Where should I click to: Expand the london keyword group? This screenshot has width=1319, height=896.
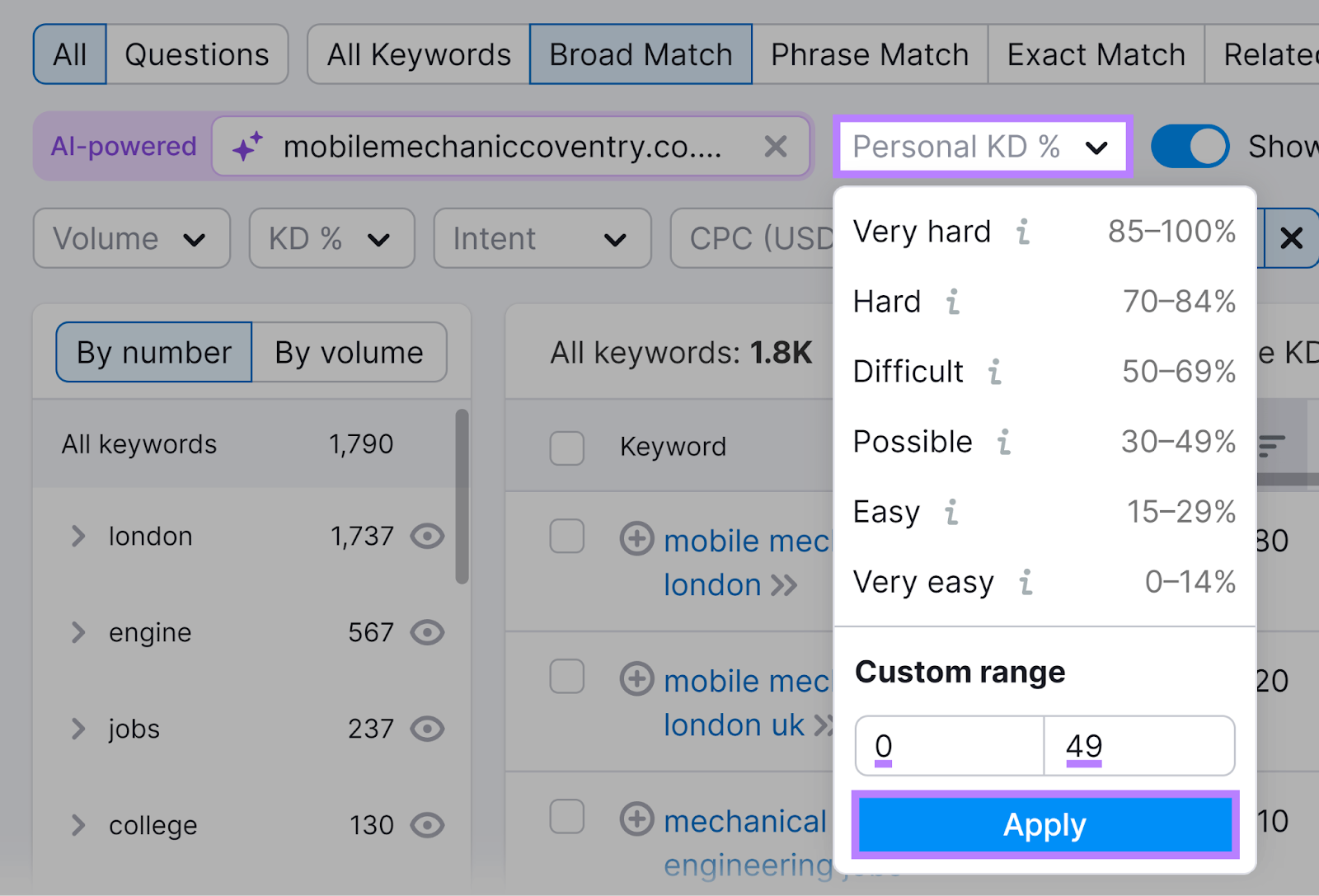pyautogui.click(x=78, y=536)
